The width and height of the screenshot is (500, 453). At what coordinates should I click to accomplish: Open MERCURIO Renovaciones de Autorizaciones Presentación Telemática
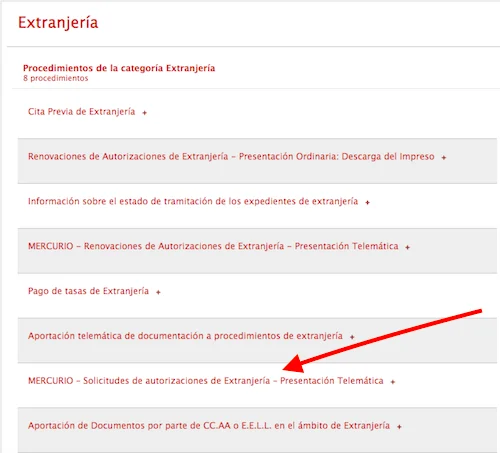coord(213,246)
